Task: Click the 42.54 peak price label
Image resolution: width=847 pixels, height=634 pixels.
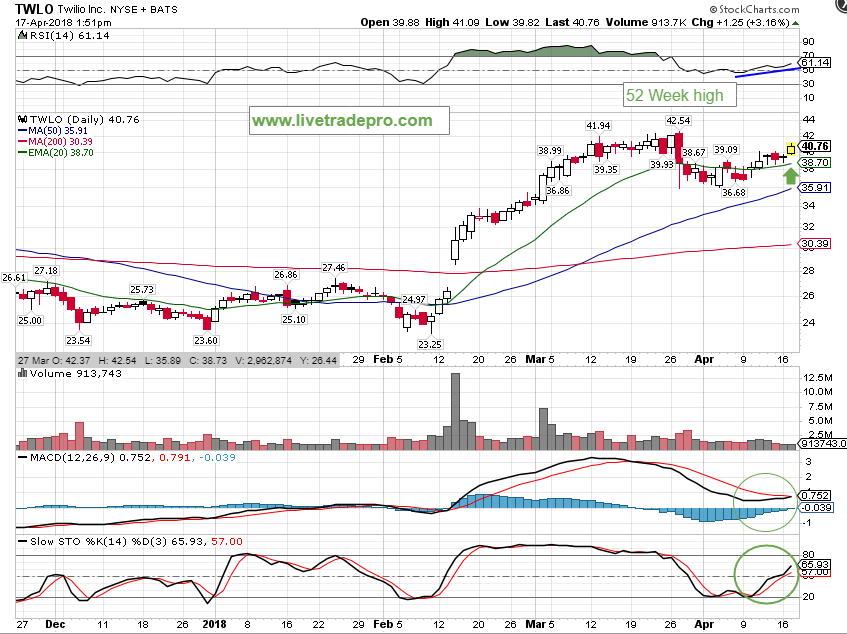Action: point(679,120)
